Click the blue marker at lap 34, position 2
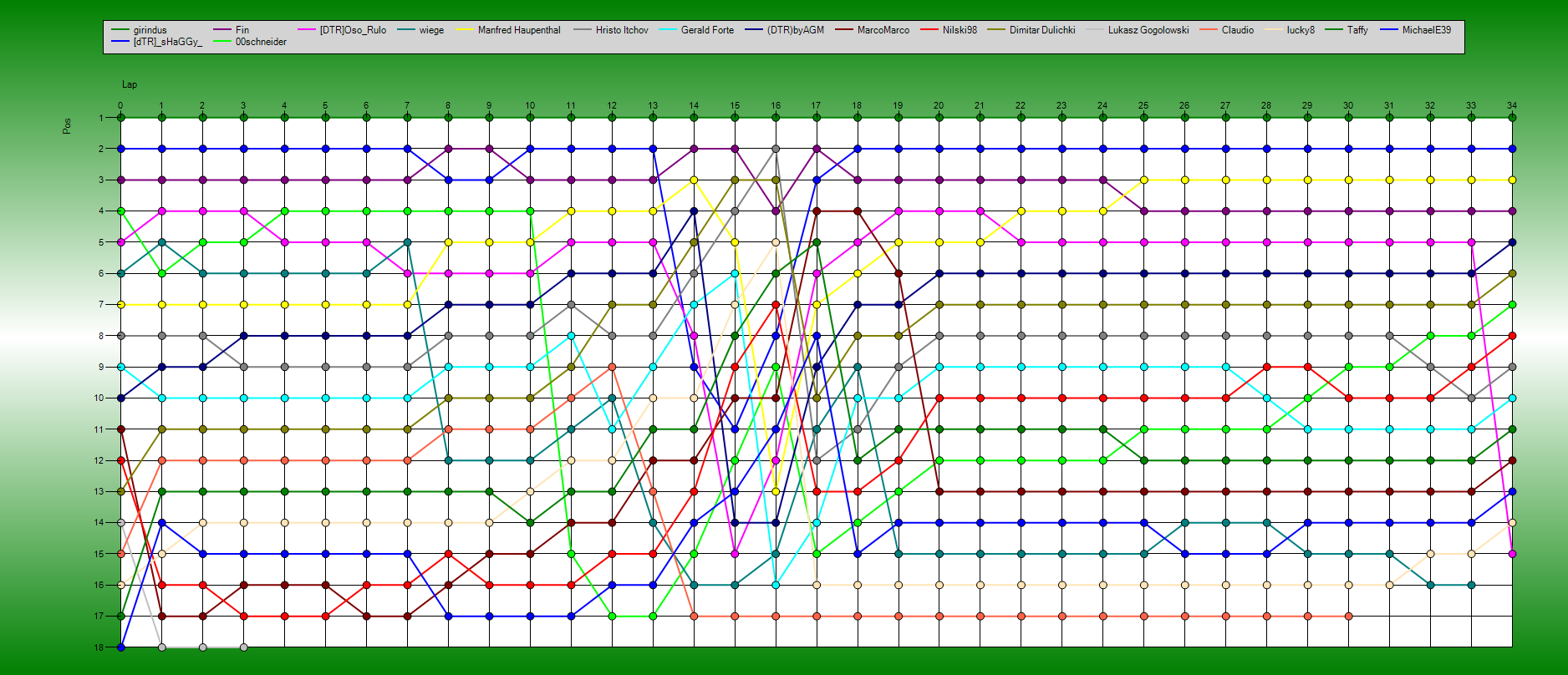 pos(1512,149)
